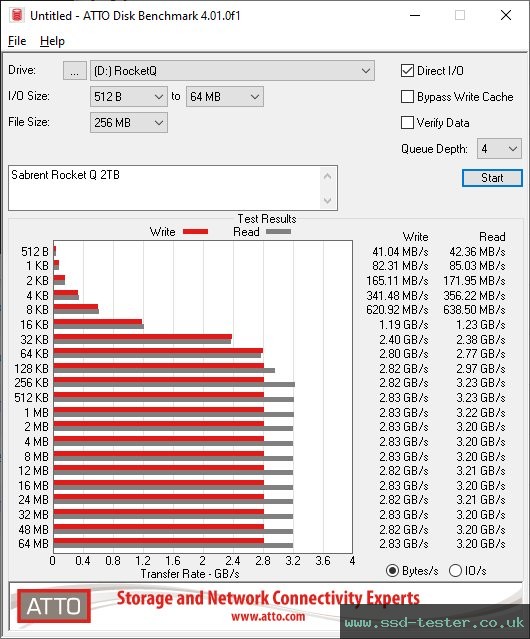Click the Read column header

(x=492, y=237)
